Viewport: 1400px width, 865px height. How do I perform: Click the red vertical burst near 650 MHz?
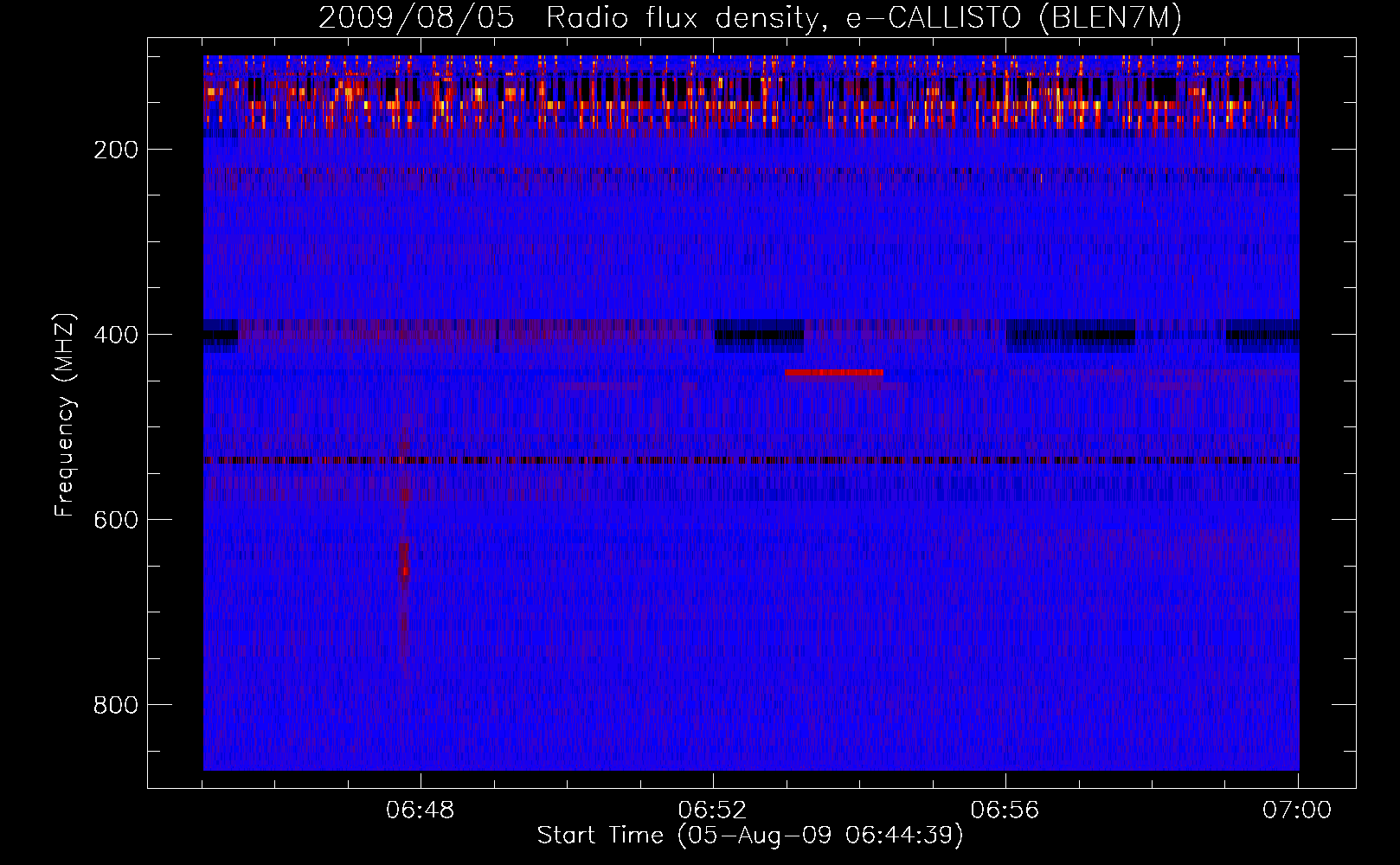tap(404, 567)
